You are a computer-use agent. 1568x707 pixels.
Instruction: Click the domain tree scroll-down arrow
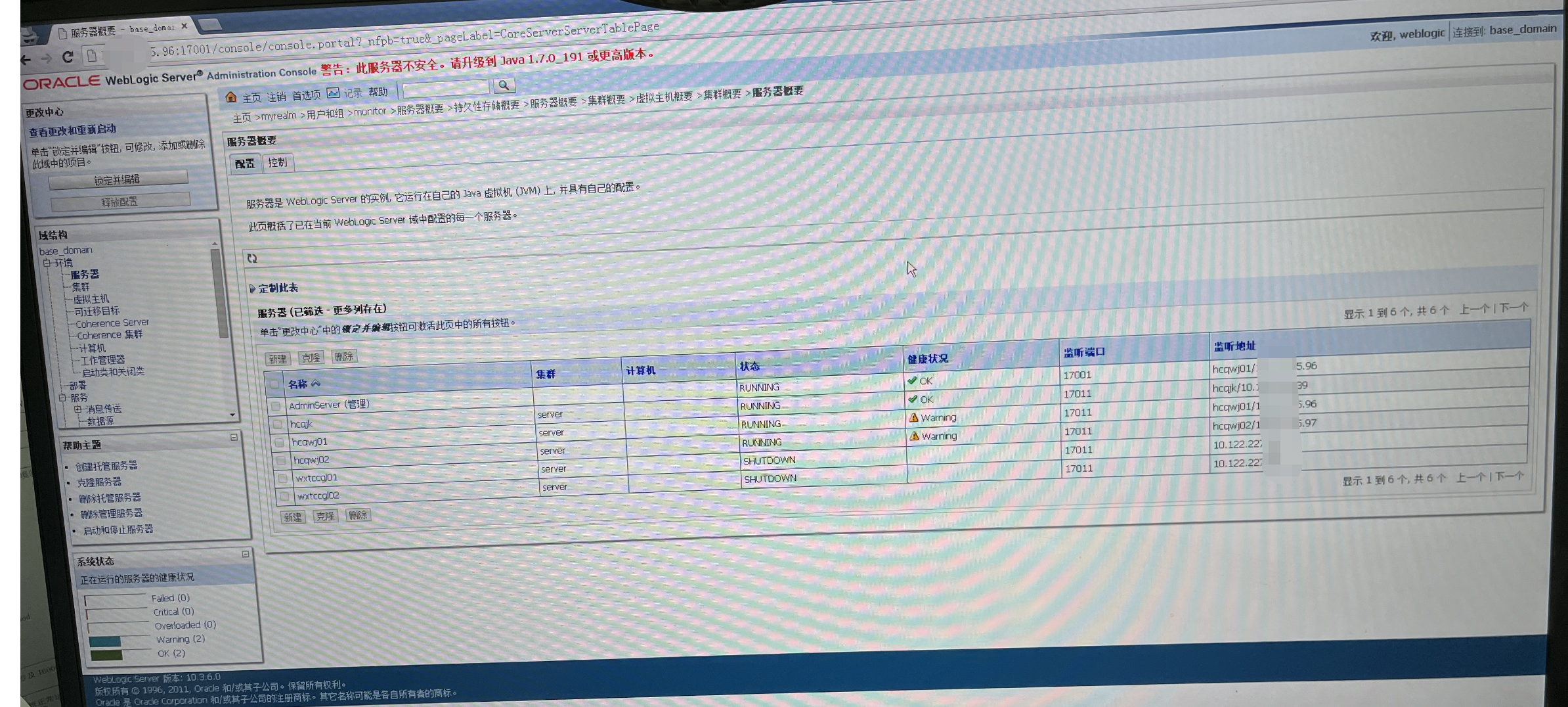(232, 415)
